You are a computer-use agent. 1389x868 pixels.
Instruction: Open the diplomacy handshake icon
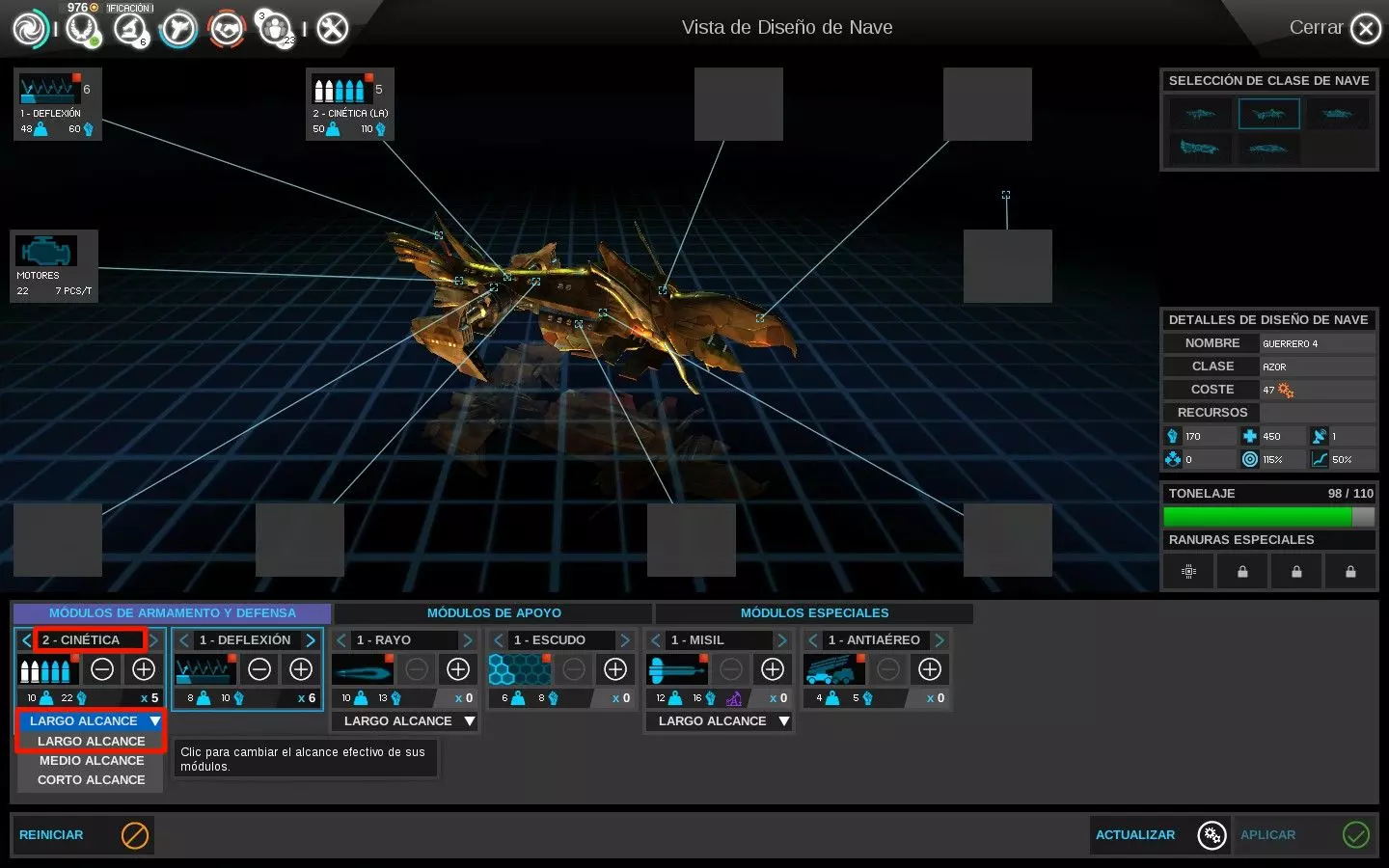point(227,29)
